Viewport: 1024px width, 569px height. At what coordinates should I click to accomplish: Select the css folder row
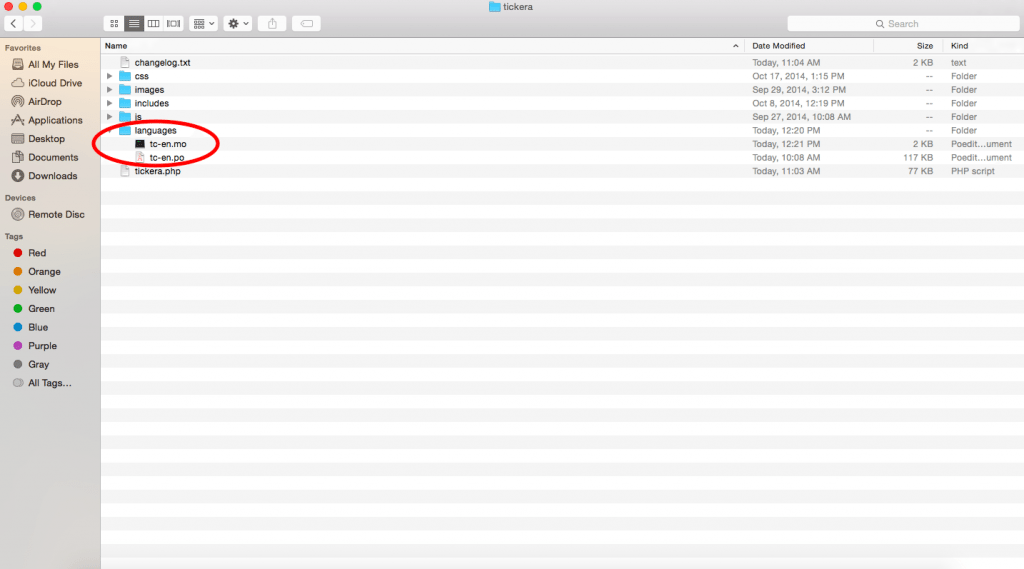[x=562, y=76]
